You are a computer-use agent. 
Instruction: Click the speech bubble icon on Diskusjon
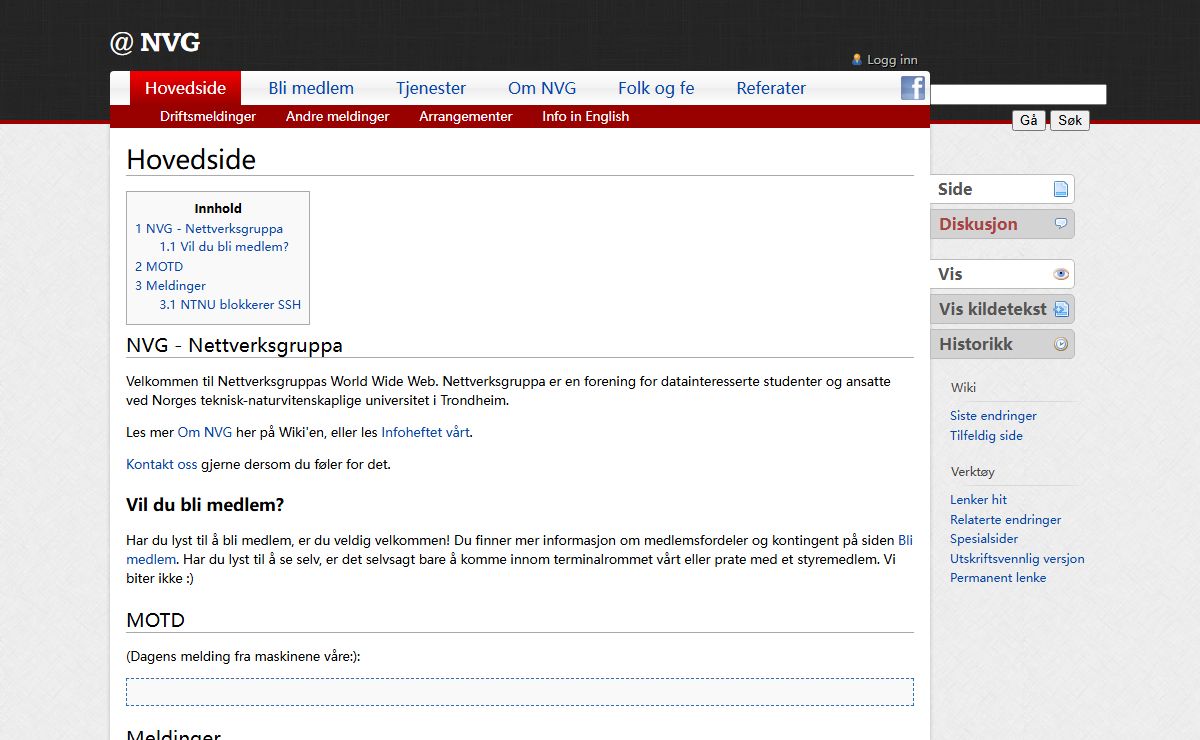pyautogui.click(x=1061, y=223)
